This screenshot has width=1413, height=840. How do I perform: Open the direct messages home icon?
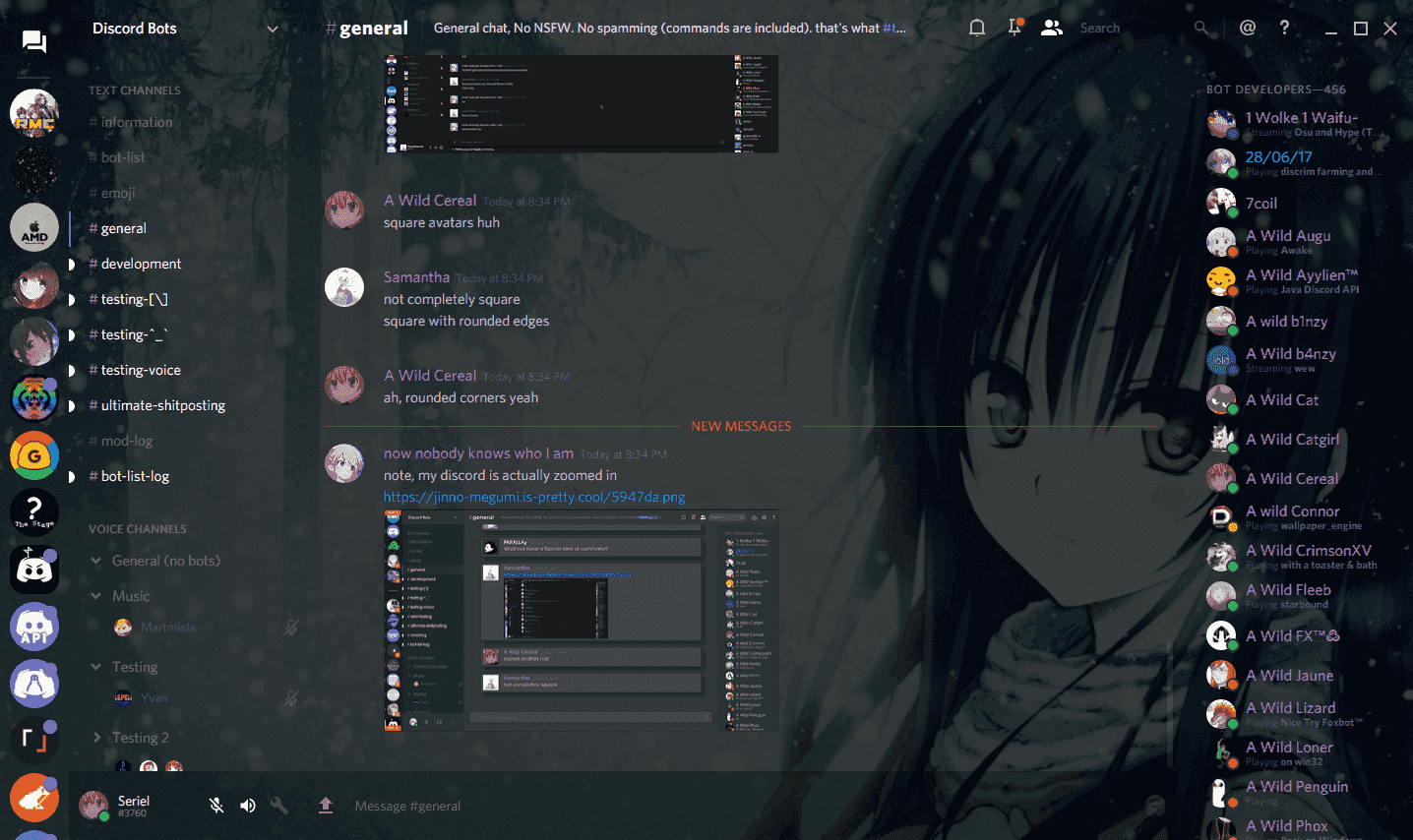coord(34,41)
